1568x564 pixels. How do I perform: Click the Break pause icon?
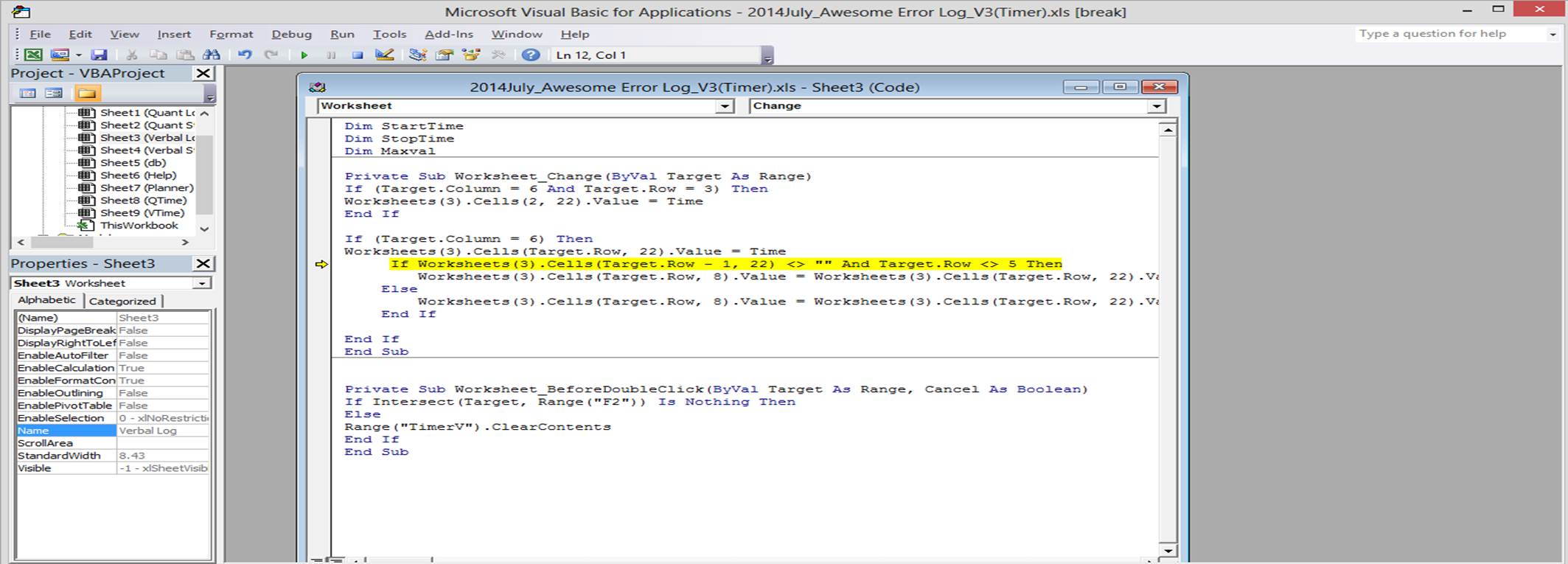click(331, 55)
